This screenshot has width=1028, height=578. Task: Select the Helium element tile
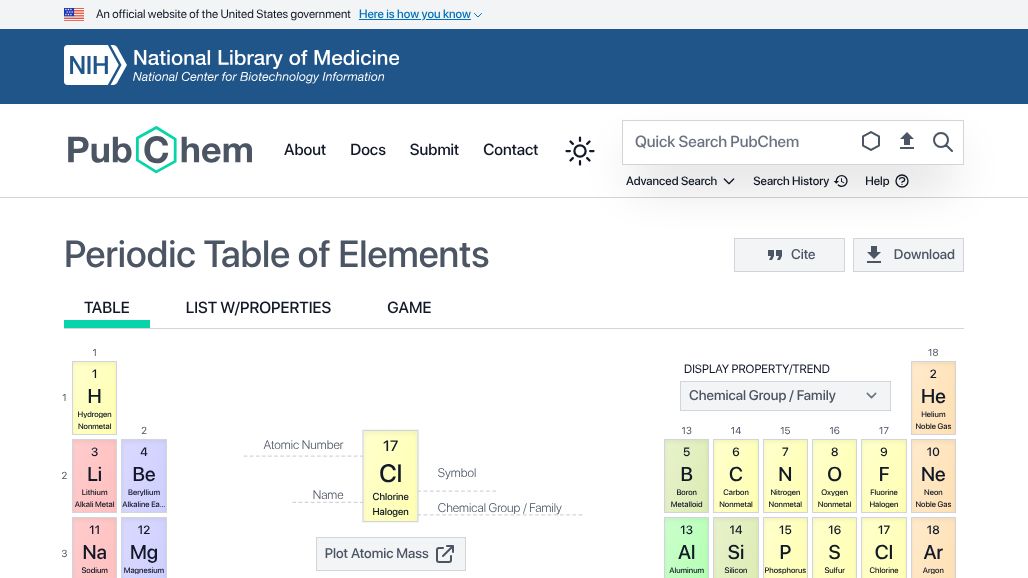(x=933, y=397)
